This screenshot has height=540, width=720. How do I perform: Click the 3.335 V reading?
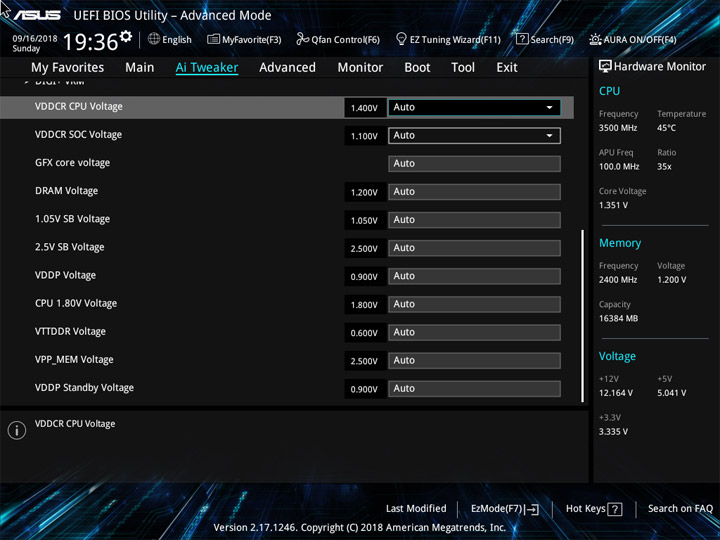[x=613, y=432]
